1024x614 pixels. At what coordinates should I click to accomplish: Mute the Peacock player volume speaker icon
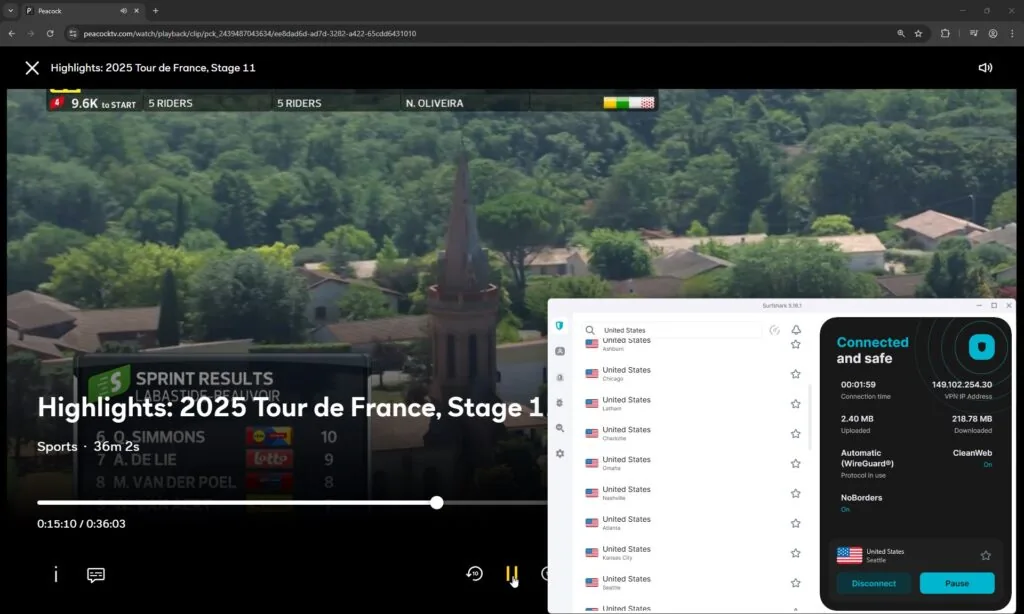click(x=985, y=68)
